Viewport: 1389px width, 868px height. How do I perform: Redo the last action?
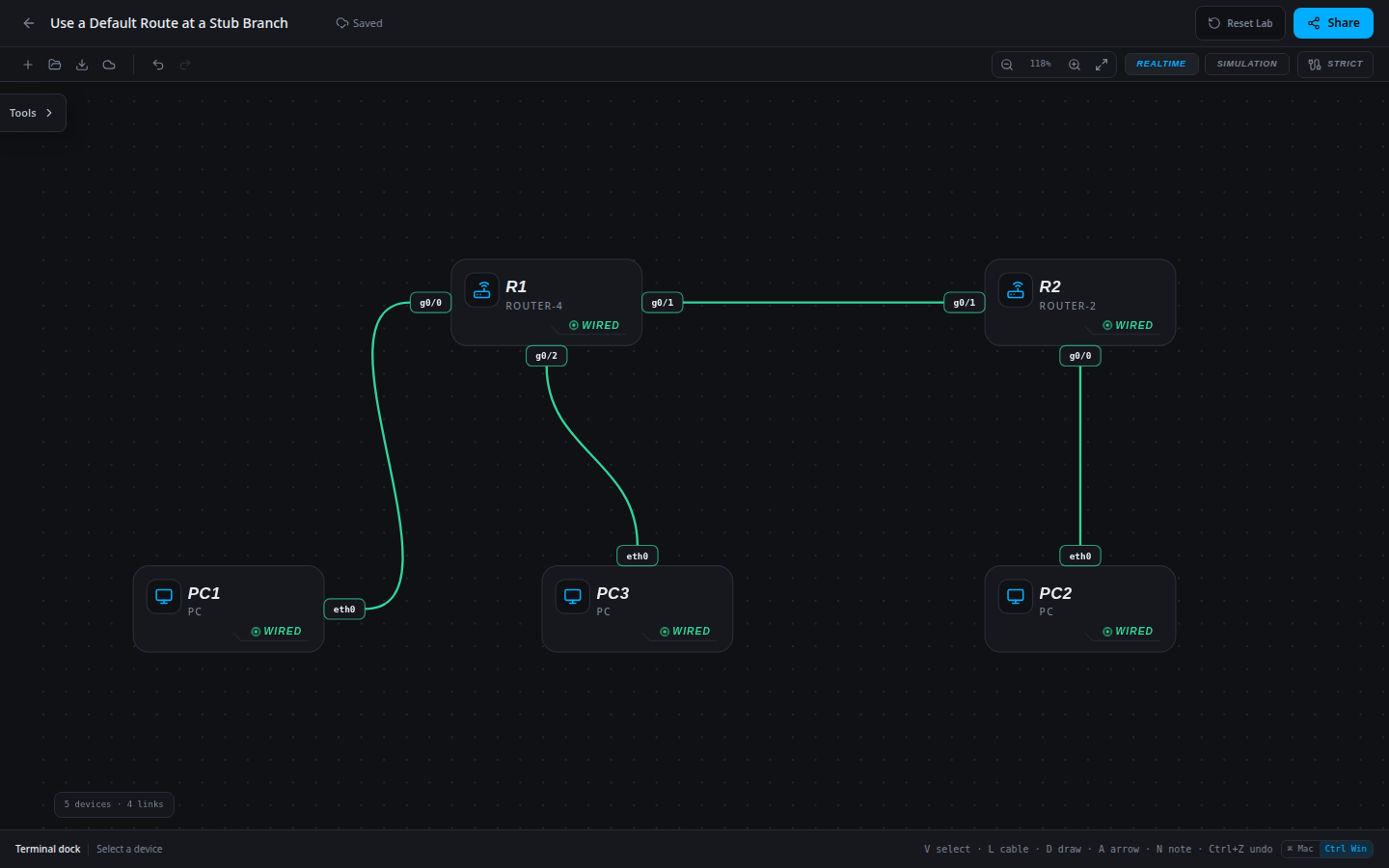(x=185, y=65)
